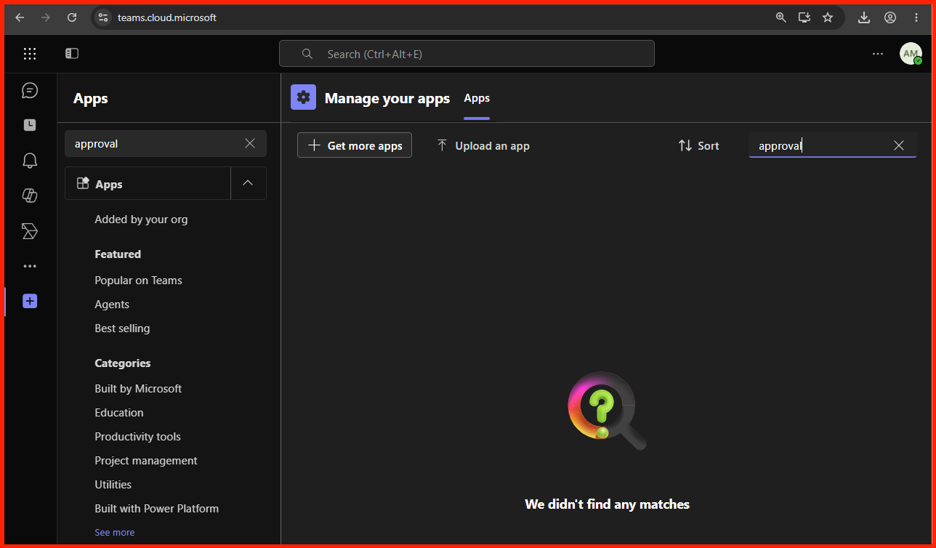Select Built by Microsoft category
Viewport: 936px width, 548px height.
[x=138, y=389]
